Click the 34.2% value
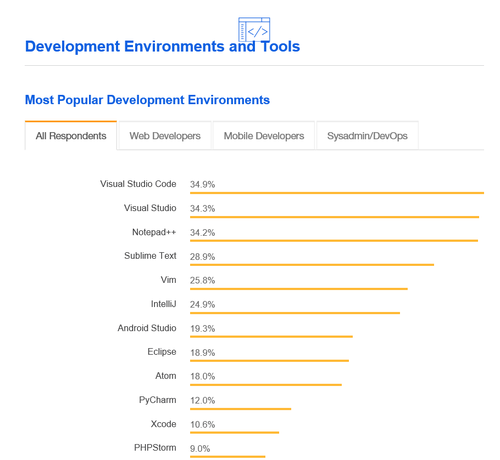 202,232
